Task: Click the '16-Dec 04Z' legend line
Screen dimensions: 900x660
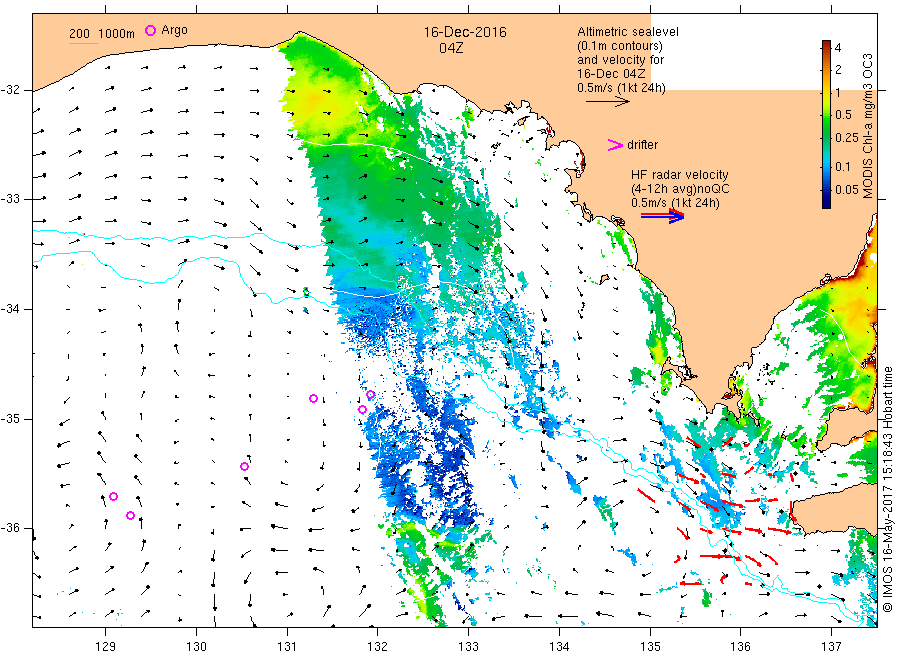Action: (x=611, y=74)
